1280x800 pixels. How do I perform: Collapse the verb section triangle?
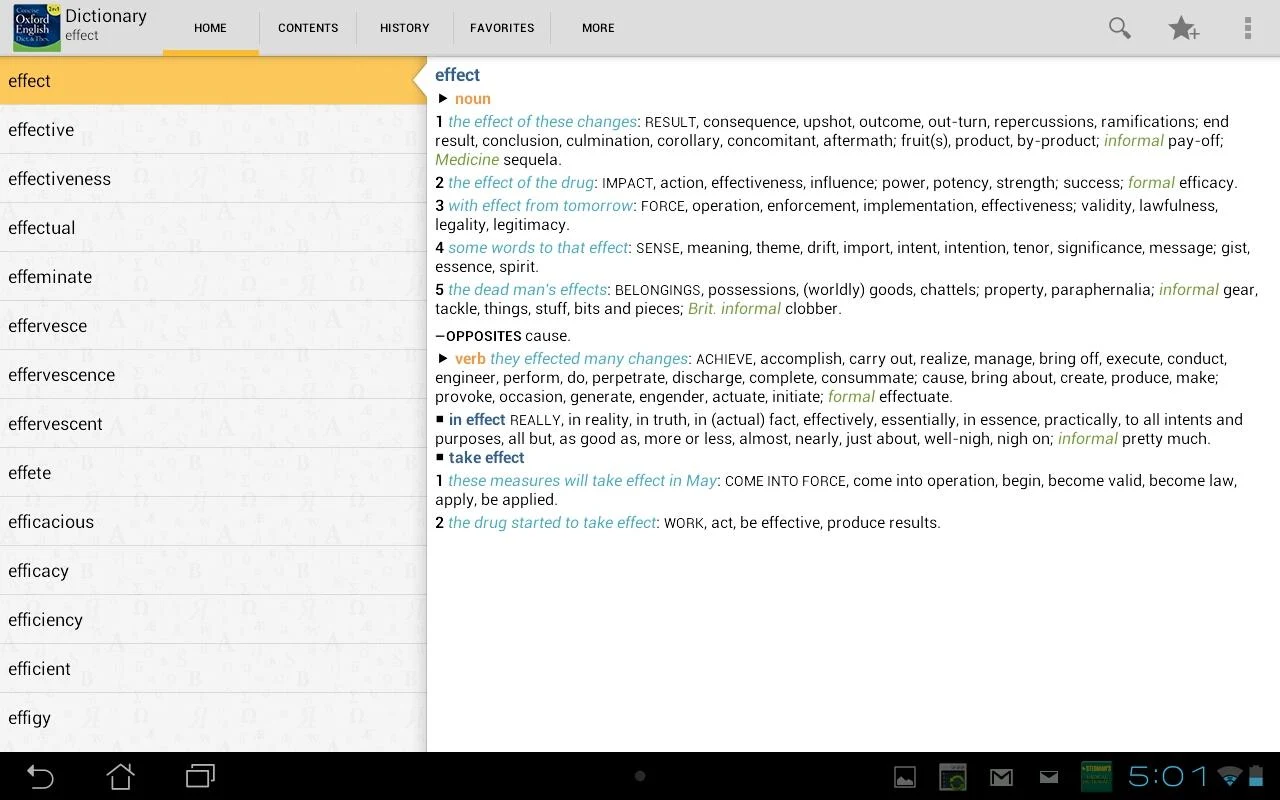pos(443,358)
